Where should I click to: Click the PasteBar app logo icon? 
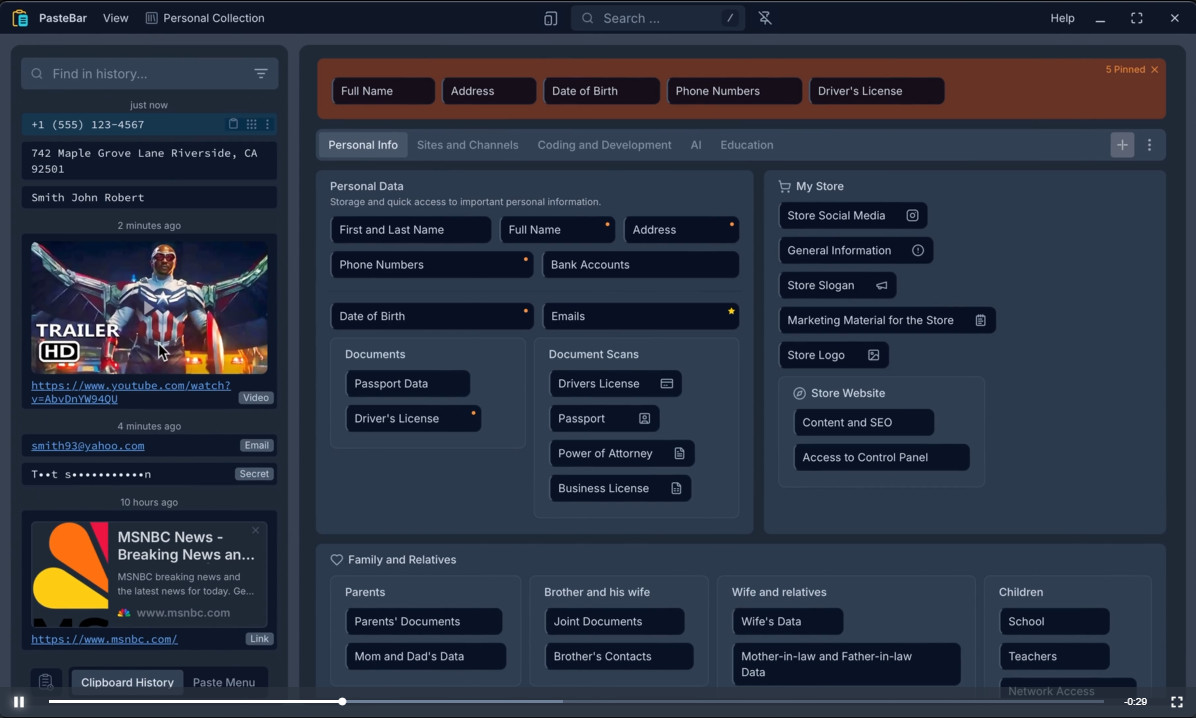pyautogui.click(x=21, y=18)
